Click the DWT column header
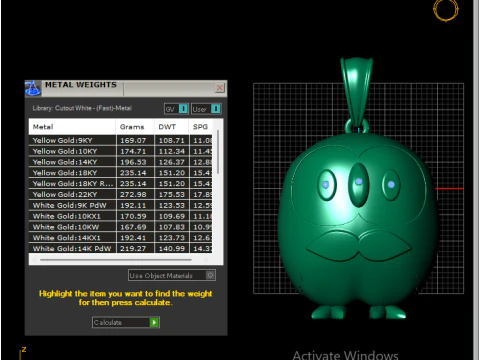 (x=172, y=127)
